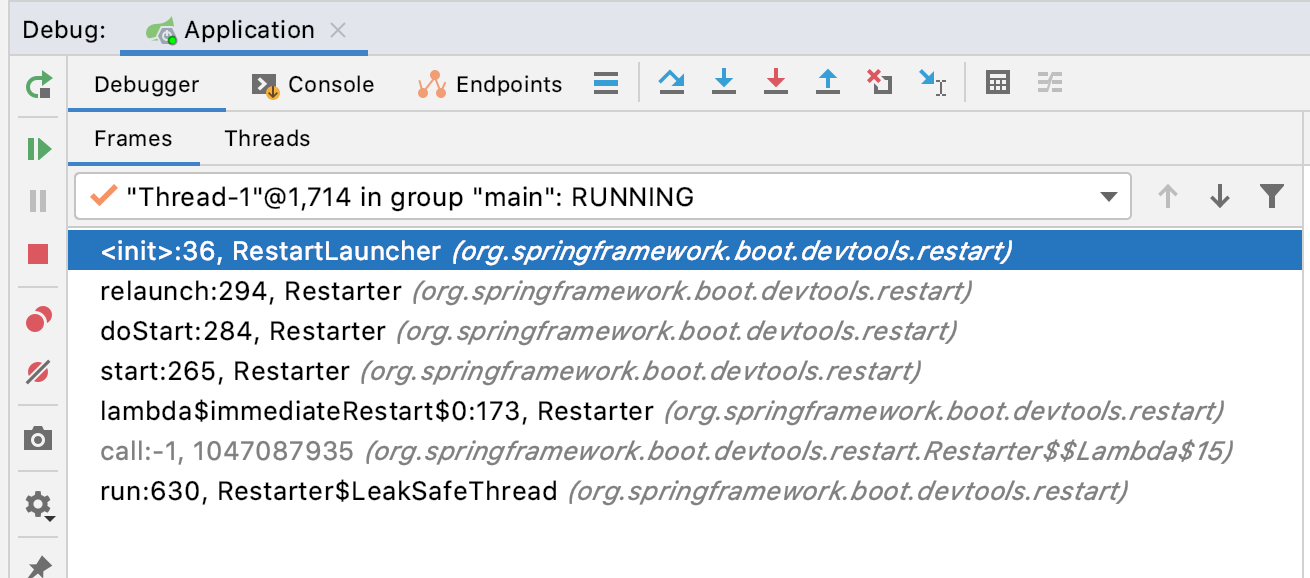This screenshot has height=578, width=1310.
Task: Toggle the frames filter funnel icon
Action: (1271, 196)
